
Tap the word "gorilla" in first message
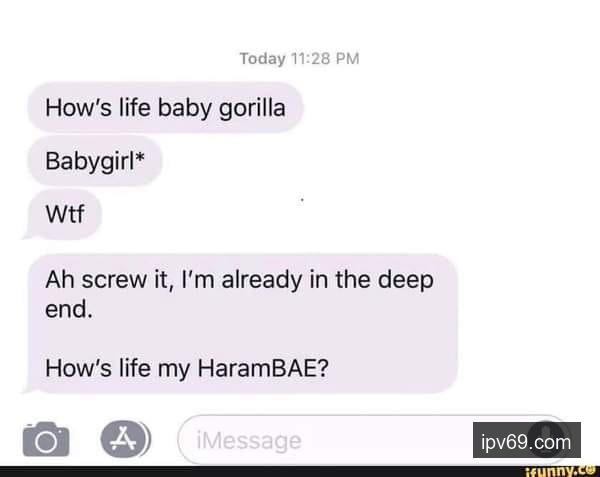point(252,108)
